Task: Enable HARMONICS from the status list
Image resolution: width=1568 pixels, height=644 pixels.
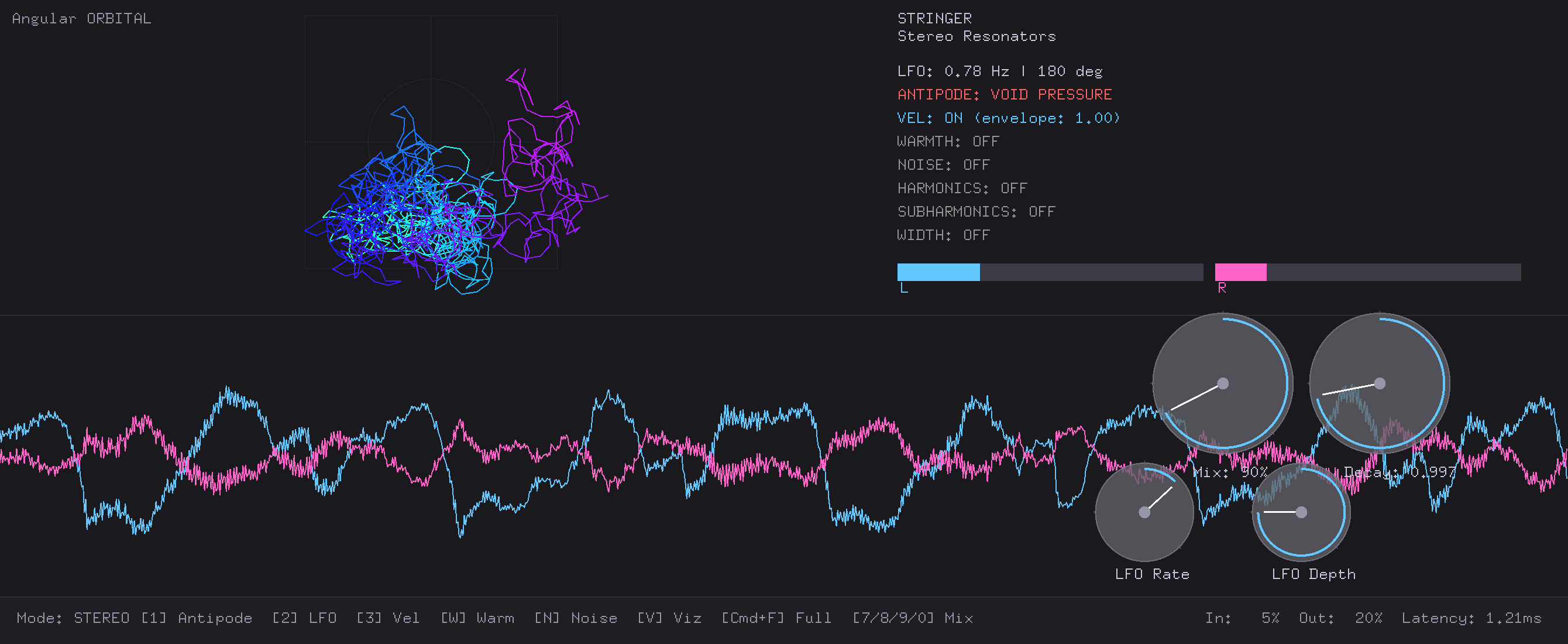Action: (962, 189)
